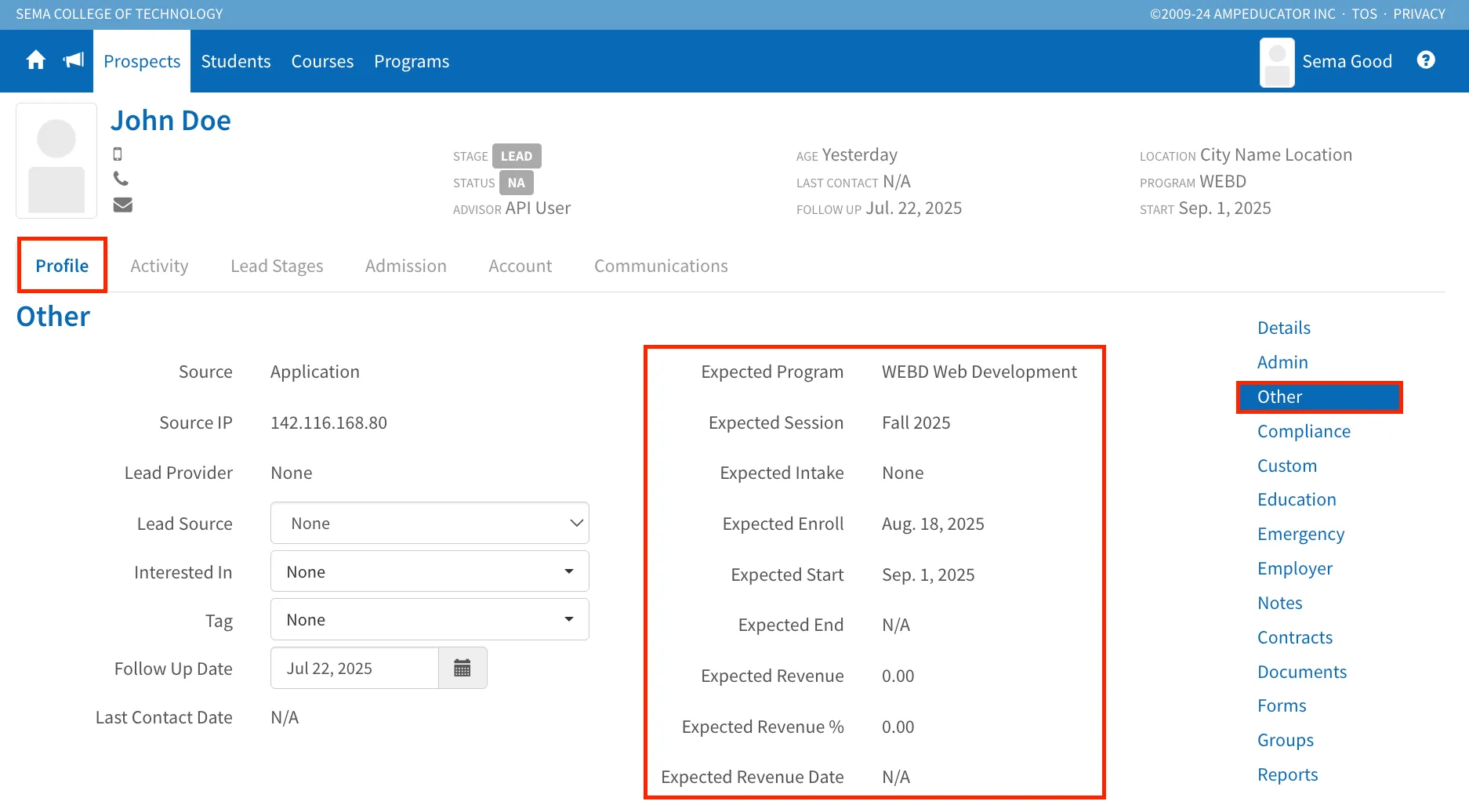Click the telephone handset icon under John Doe
Image resolution: width=1469 pixels, height=812 pixels.
tap(121, 179)
